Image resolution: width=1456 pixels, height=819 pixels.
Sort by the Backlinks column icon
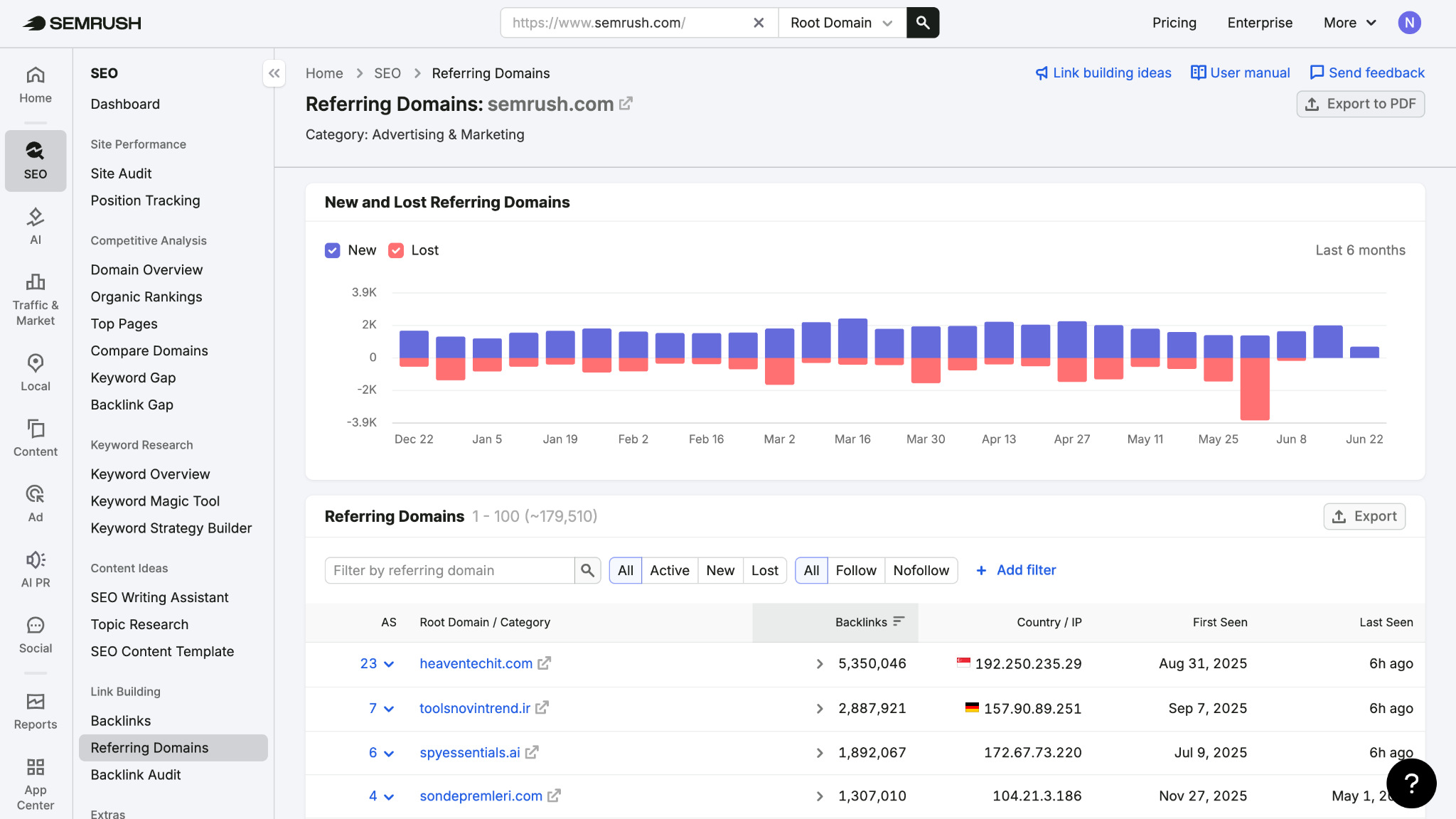pos(899,621)
